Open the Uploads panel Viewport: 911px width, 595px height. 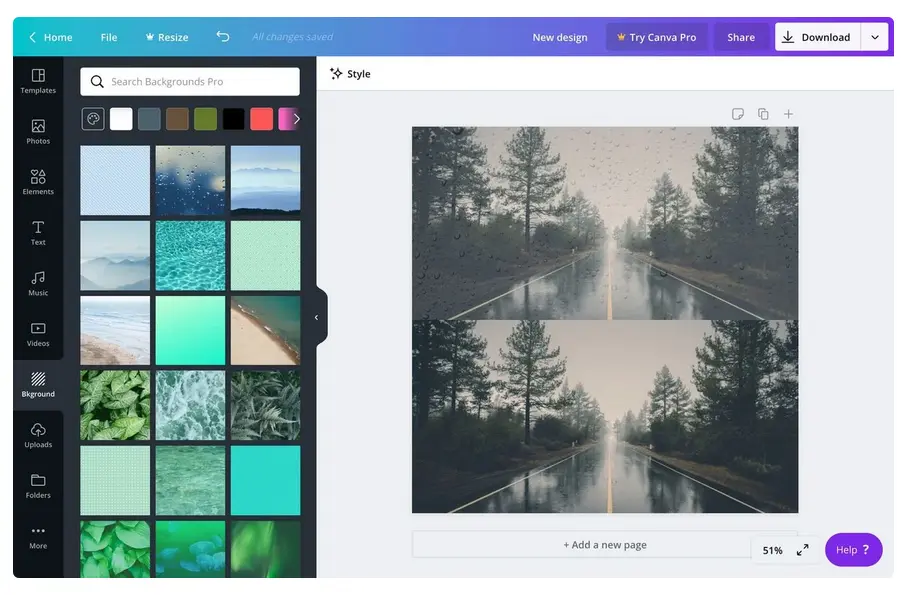point(38,435)
